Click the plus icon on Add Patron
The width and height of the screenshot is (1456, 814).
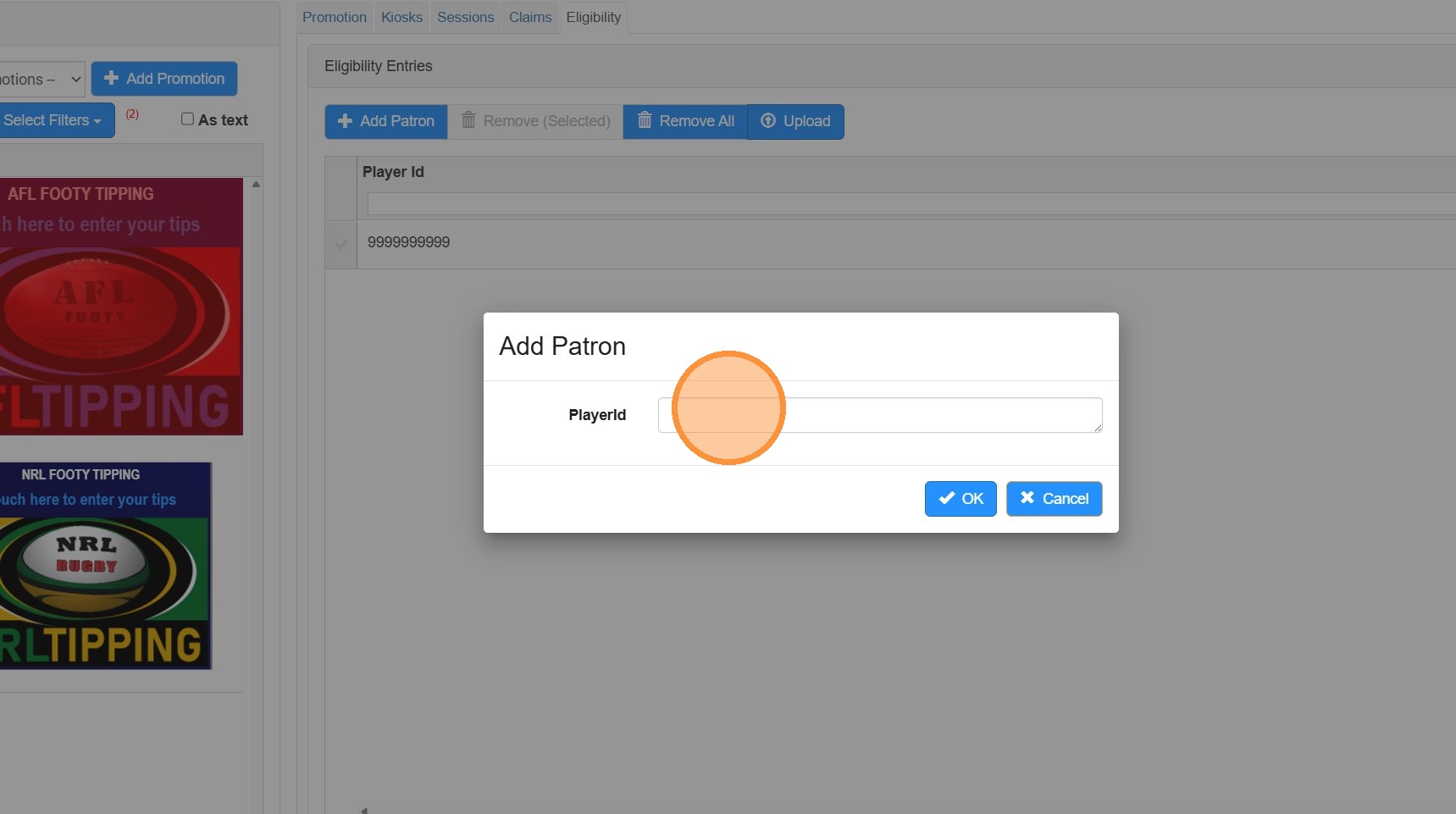(345, 121)
